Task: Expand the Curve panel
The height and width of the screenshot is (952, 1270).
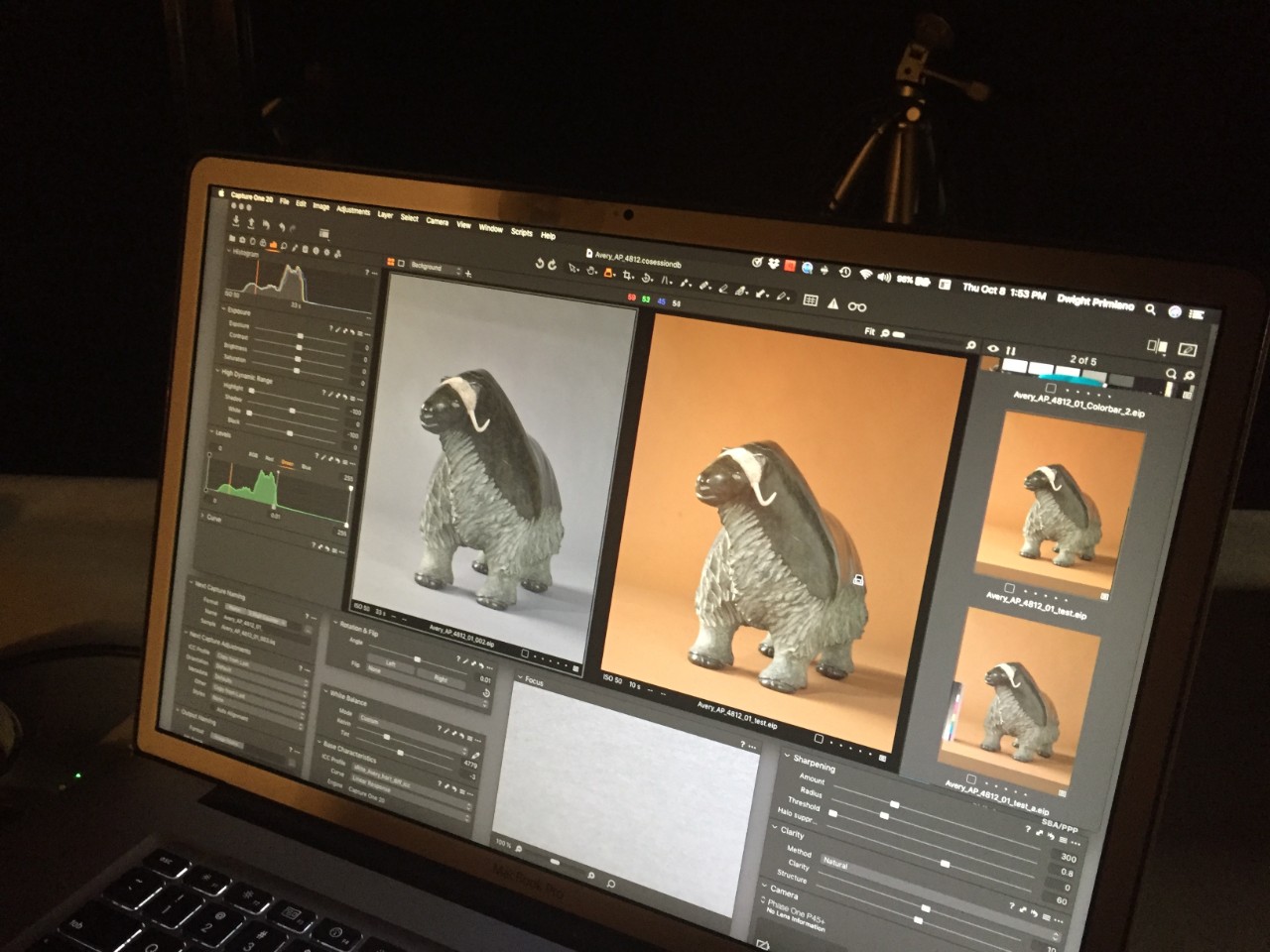Action: (x=202, y=515)
